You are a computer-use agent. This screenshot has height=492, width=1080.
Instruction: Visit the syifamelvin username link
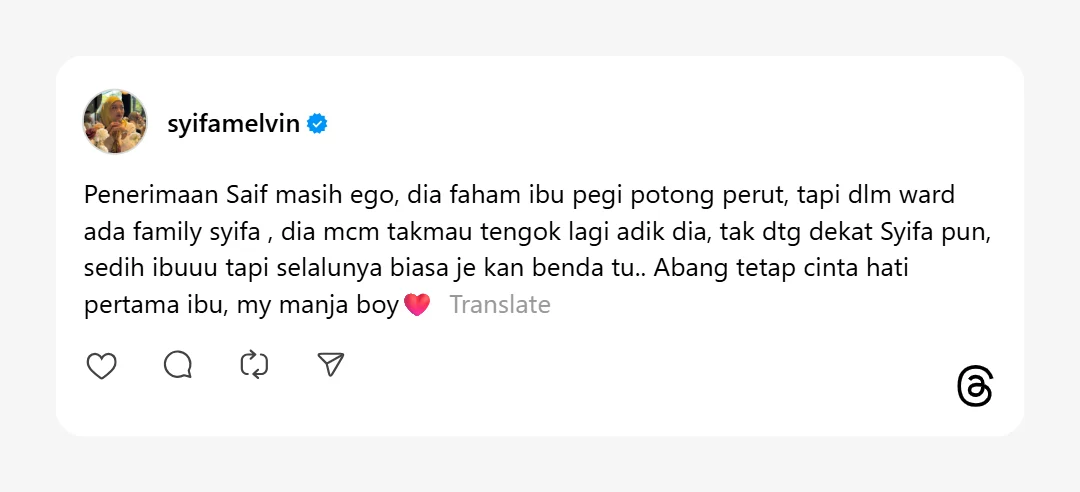tap(233, 124)
